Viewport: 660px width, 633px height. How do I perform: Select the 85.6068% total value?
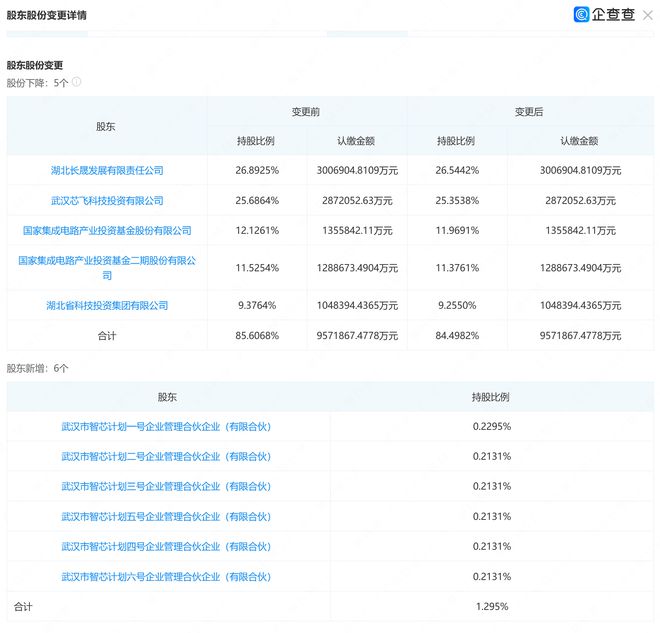click(x=257, y=336)
